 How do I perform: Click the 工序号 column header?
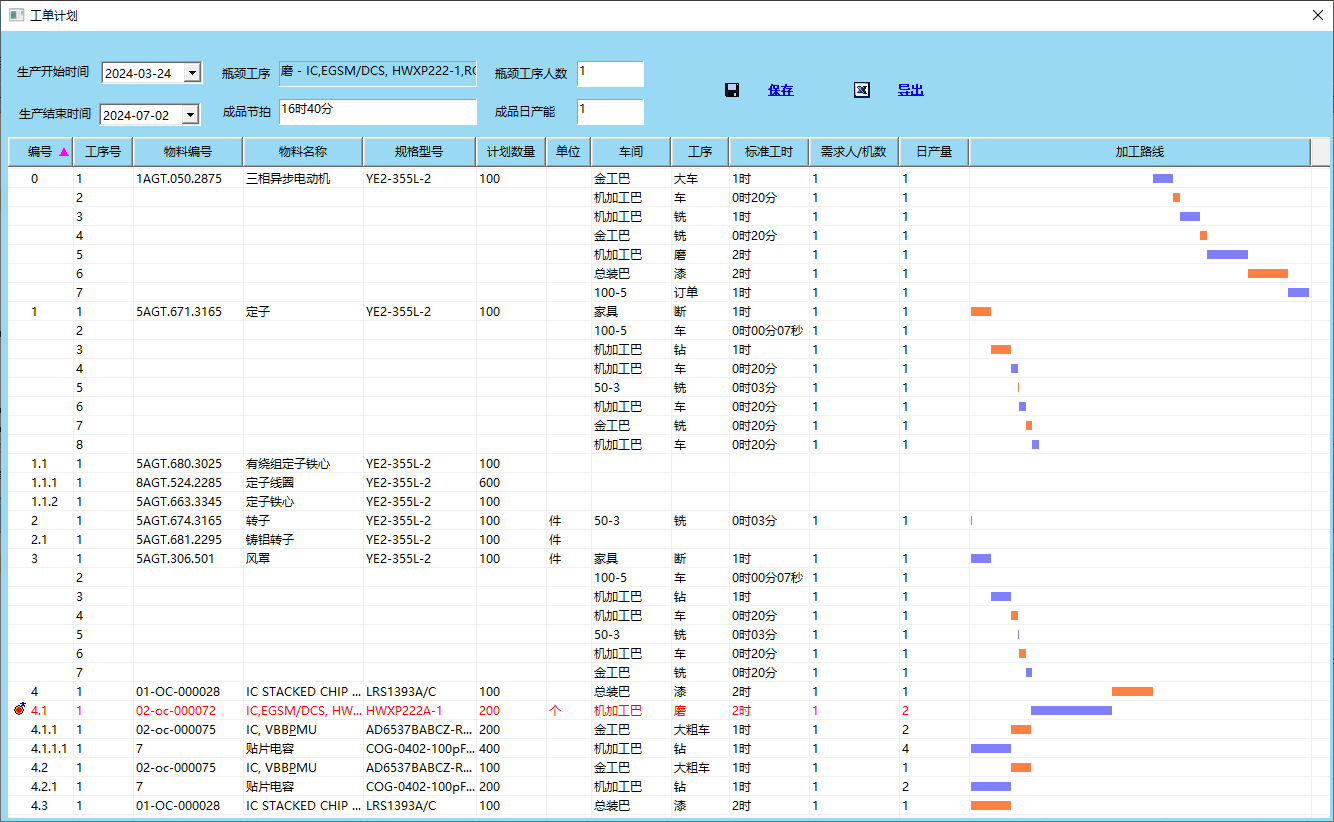point(103,152)
